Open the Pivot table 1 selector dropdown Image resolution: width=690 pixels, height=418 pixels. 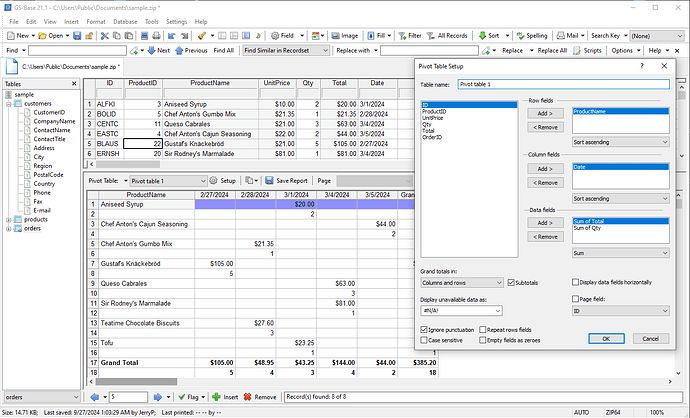point(169,181)
